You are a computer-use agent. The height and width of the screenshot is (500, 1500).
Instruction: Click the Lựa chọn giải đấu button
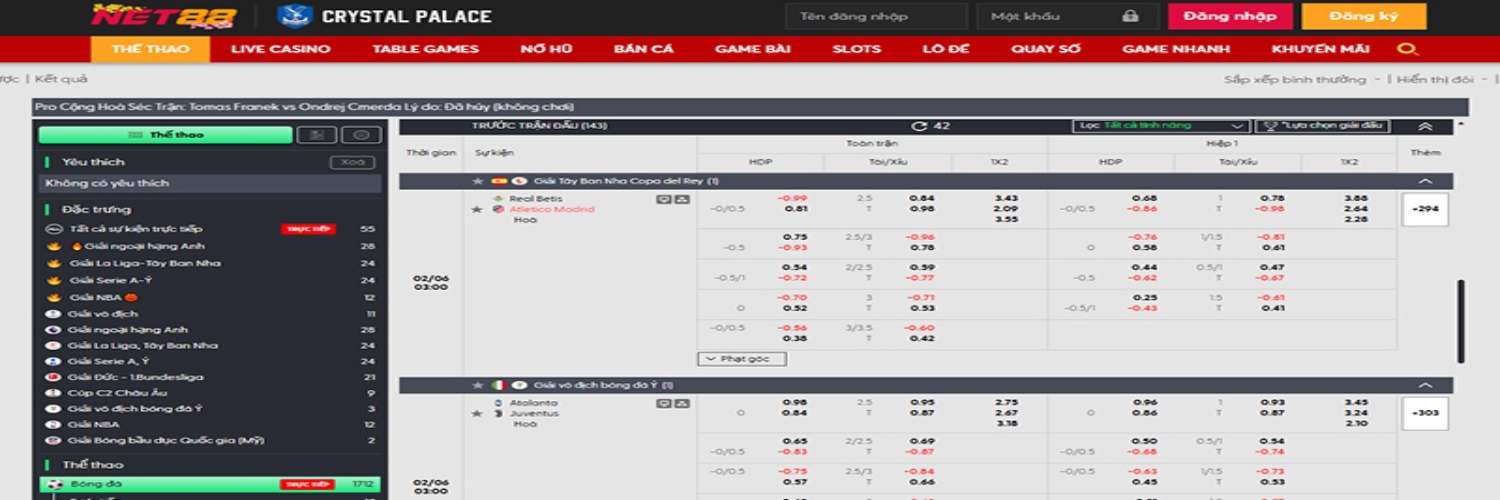click(x=1321, y=126)
